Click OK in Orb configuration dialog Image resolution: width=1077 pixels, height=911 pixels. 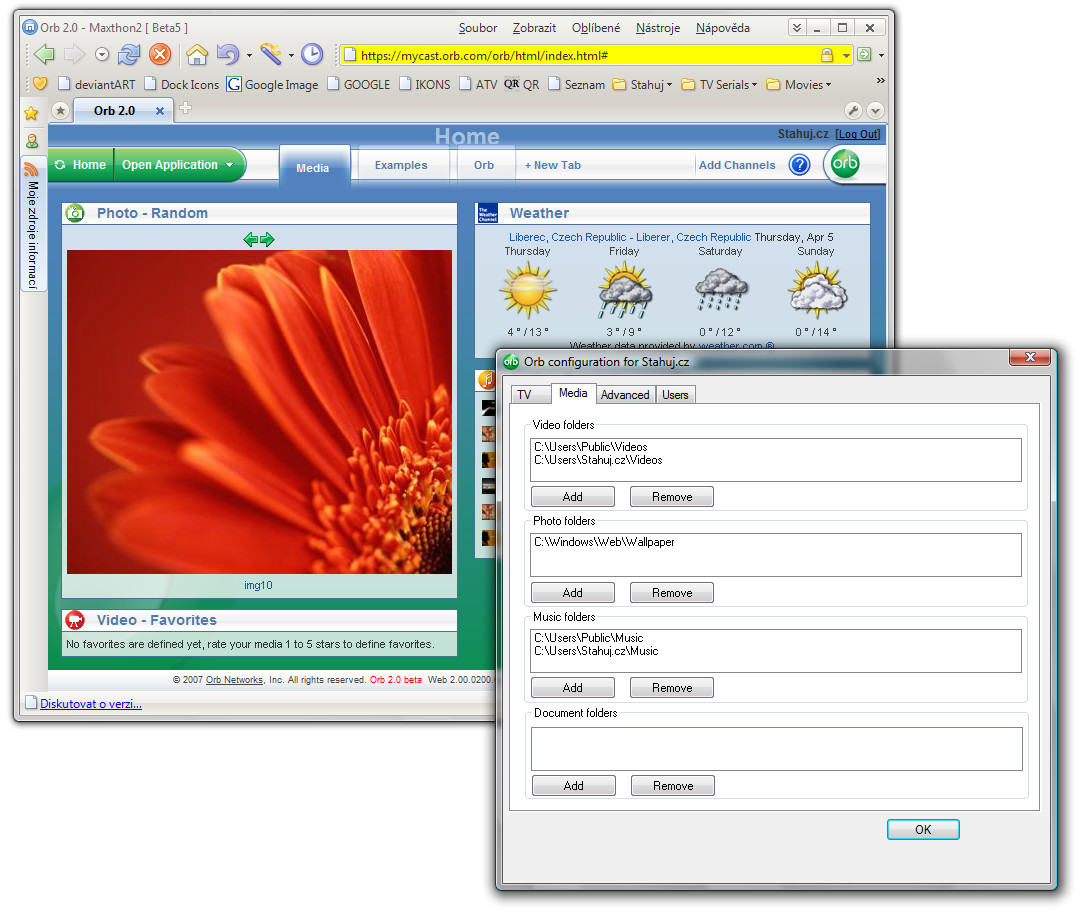pyautogui.click(x=923, y=829)
